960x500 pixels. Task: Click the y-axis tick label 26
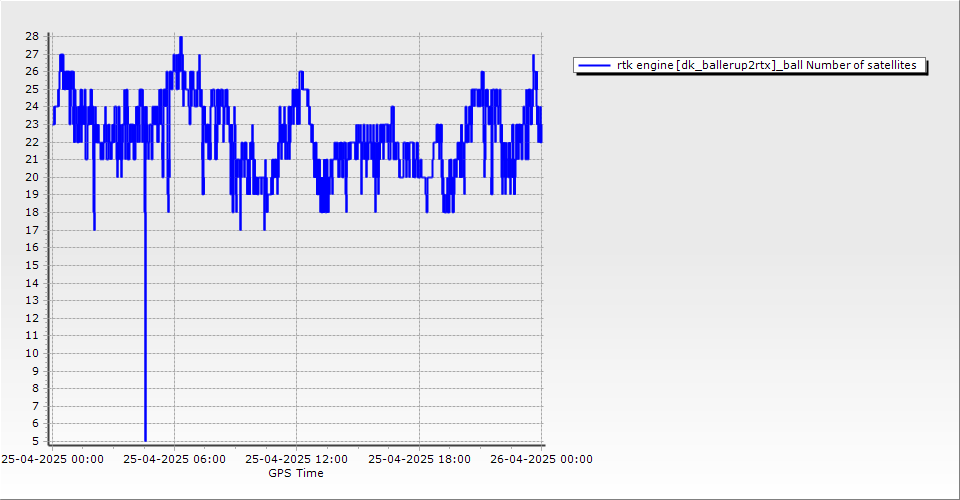point(32,71)
